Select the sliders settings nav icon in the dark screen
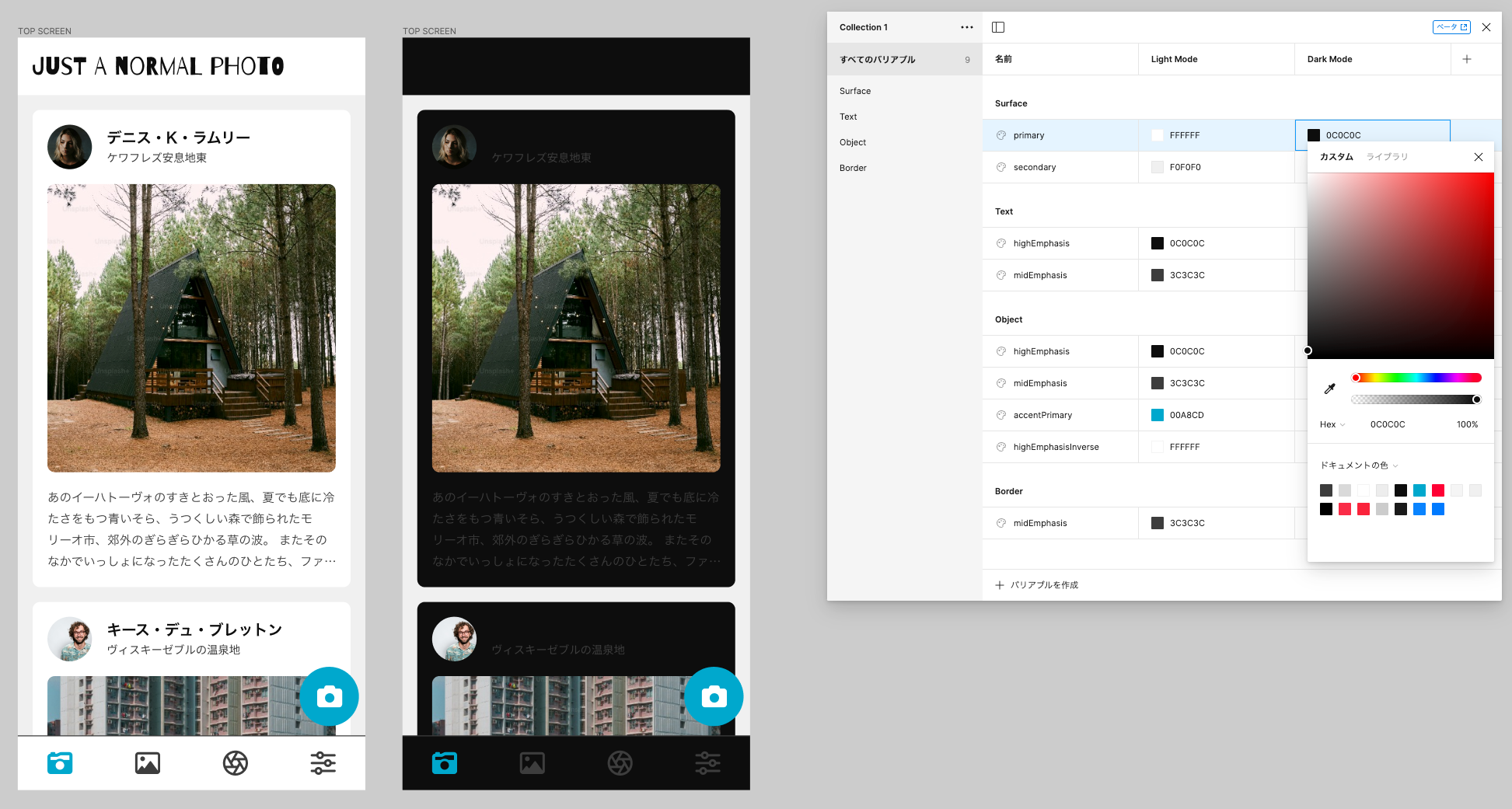This screenshot has width=1512, height=809. 708,763
